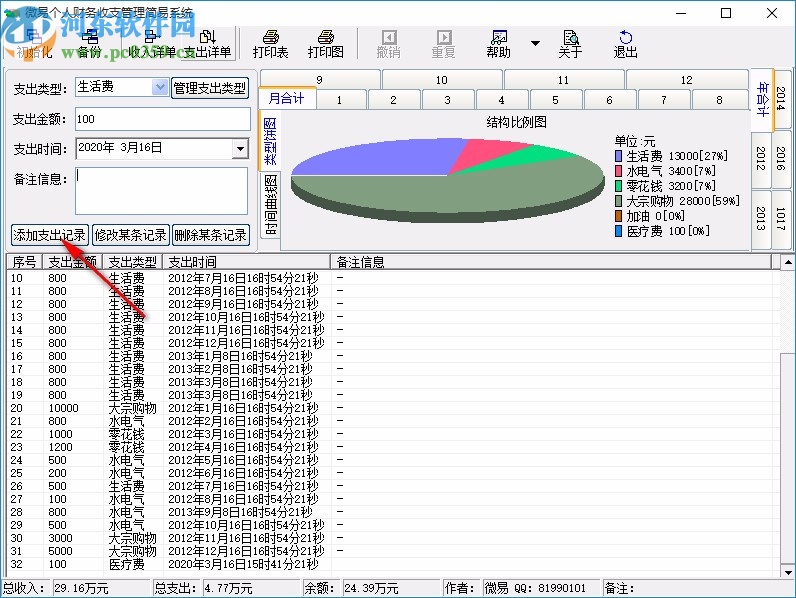Click 大宗购物 legend color swatch
Image resolution: width=796 pixels, height=598 pixels.
click(x=618, y=201)
